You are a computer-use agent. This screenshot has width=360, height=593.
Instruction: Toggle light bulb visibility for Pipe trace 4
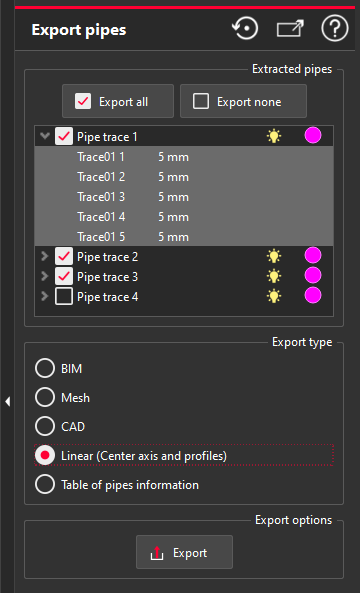click(x=274, y=296)
